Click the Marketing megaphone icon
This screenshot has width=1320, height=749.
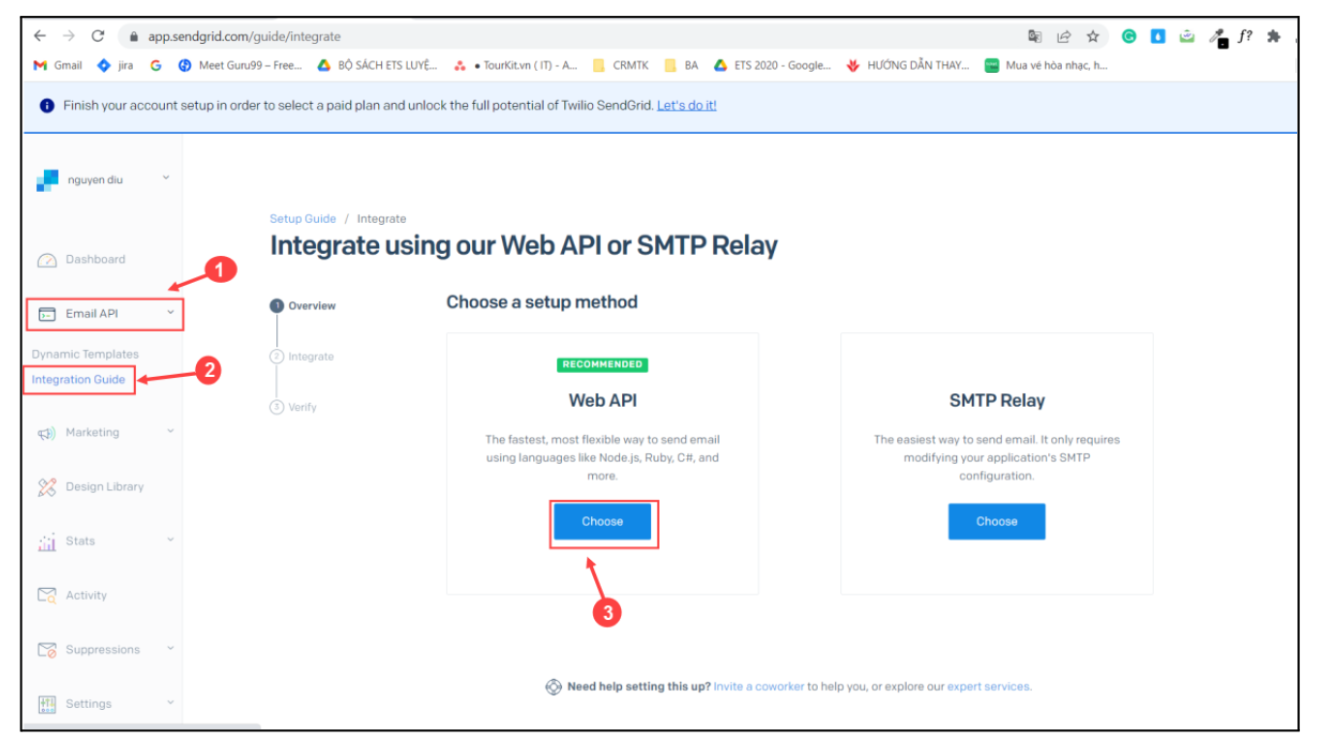(x=47, y=433)
